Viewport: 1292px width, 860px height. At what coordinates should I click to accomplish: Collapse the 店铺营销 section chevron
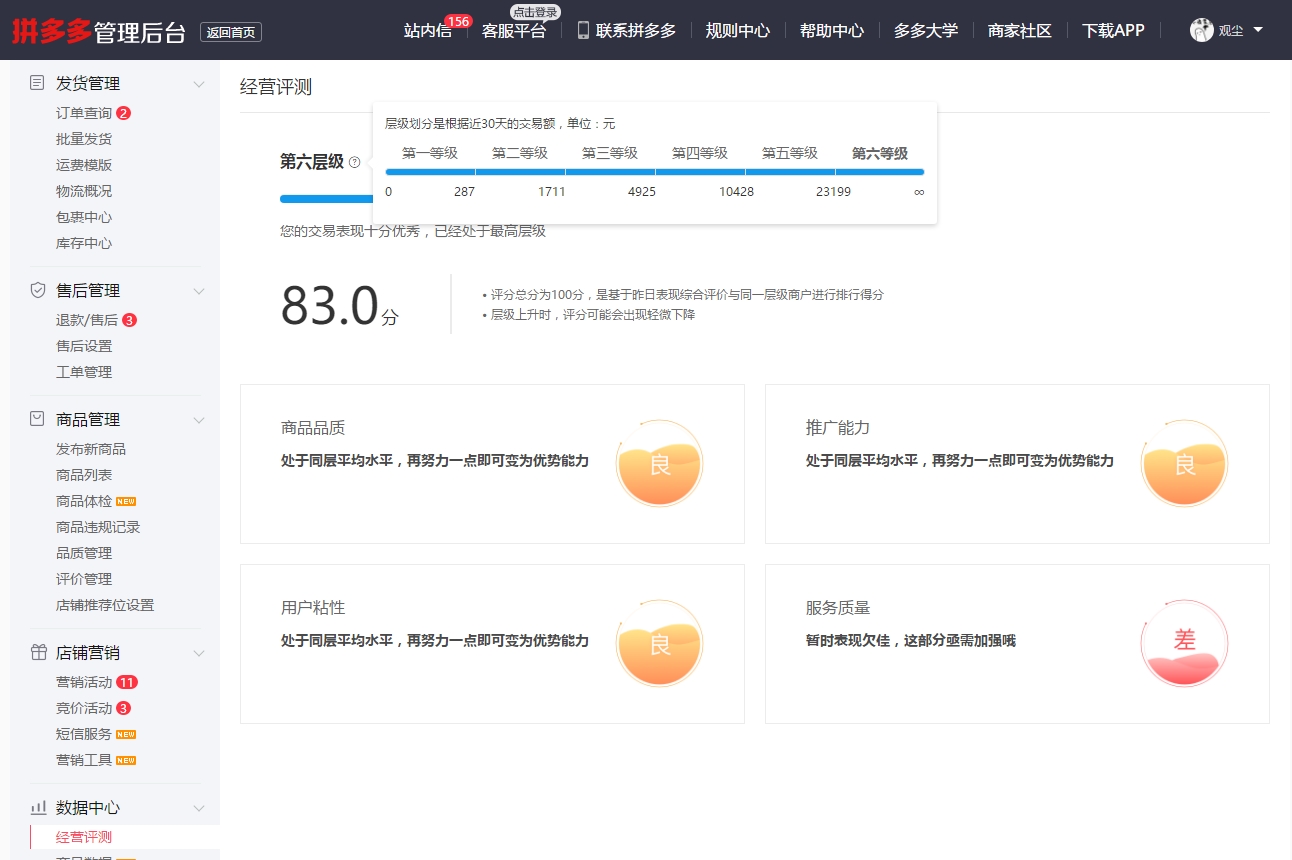point(199,653)
